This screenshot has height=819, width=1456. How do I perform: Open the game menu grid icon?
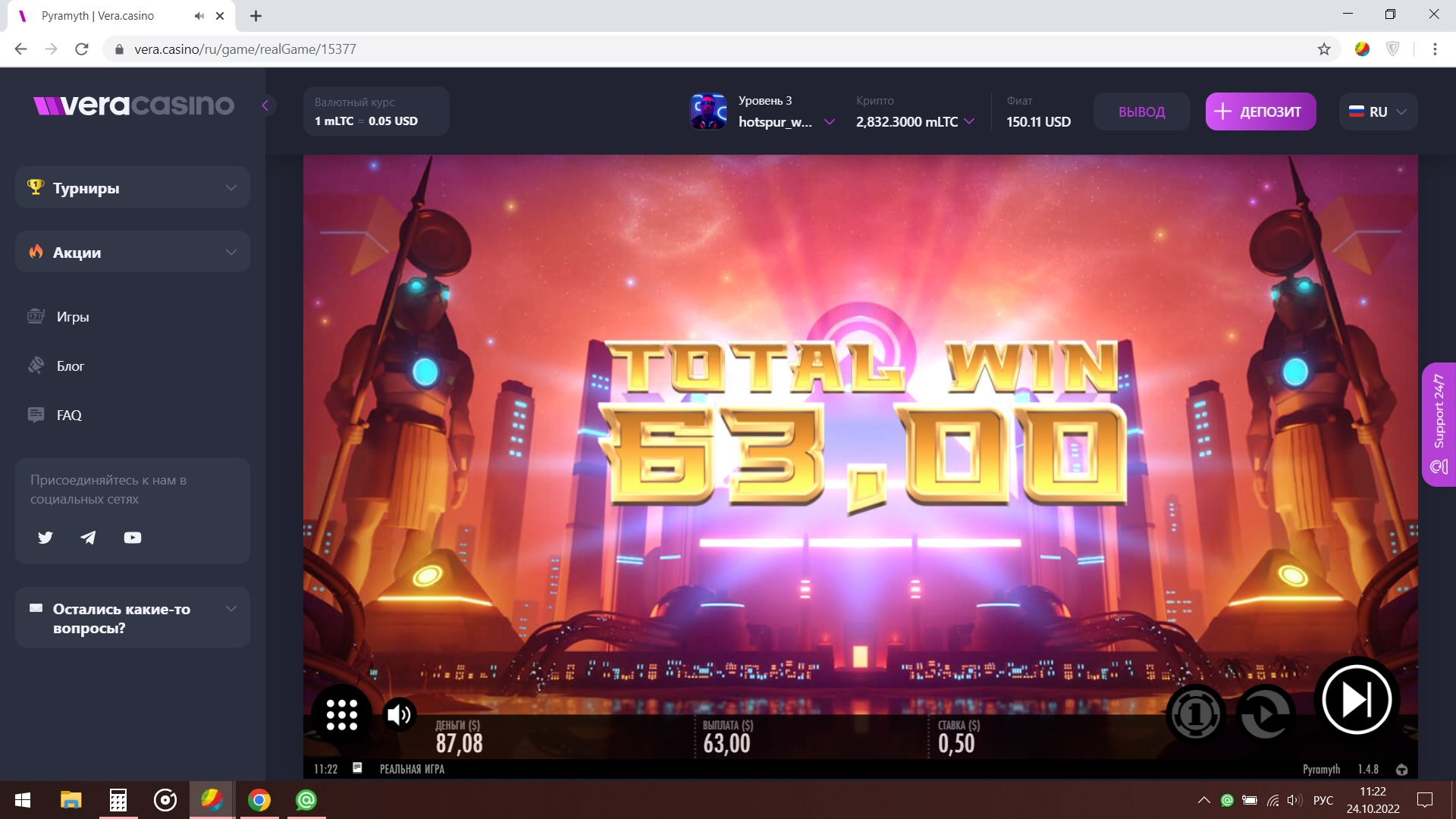click(x=341, y=714)
